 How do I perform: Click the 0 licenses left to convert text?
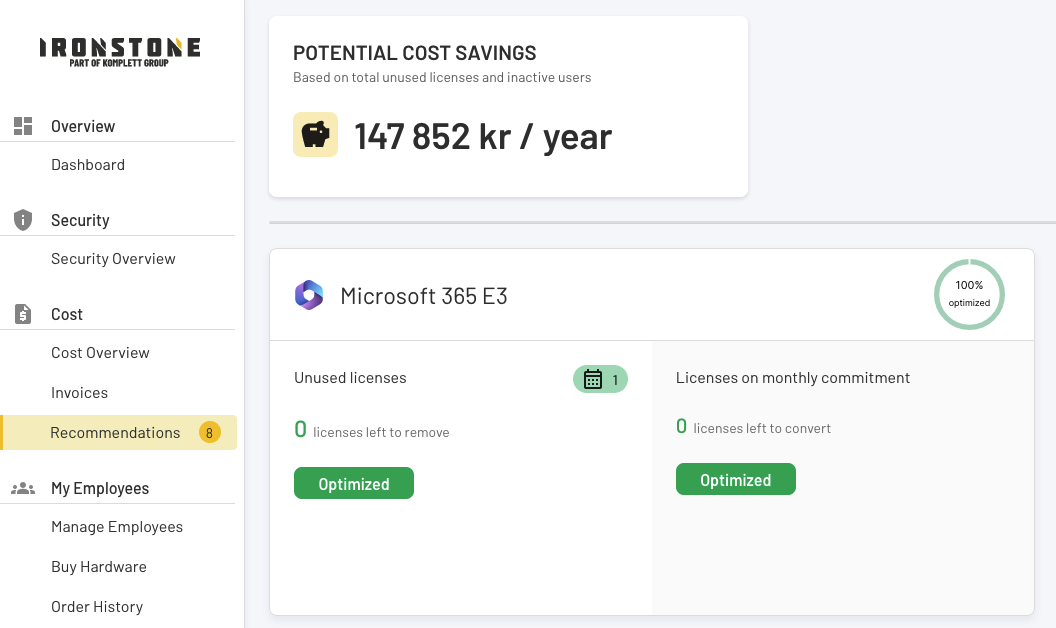[753, 427]
